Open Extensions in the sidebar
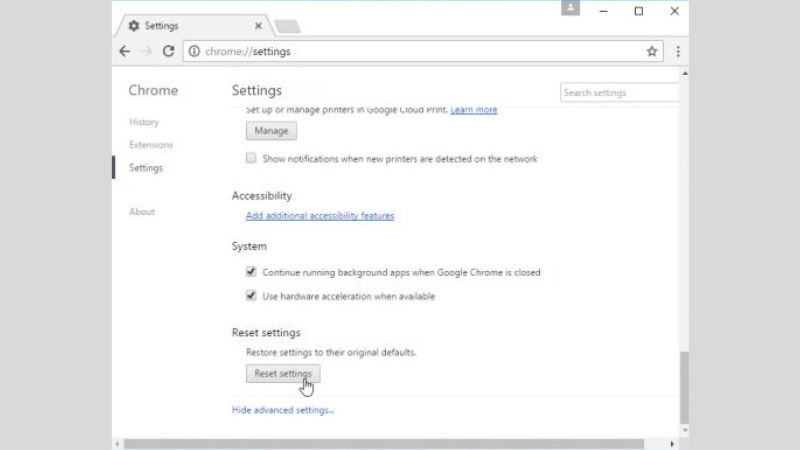Image resolution: width=800 pixels, height=450 pixels. [x=151, y=145]
